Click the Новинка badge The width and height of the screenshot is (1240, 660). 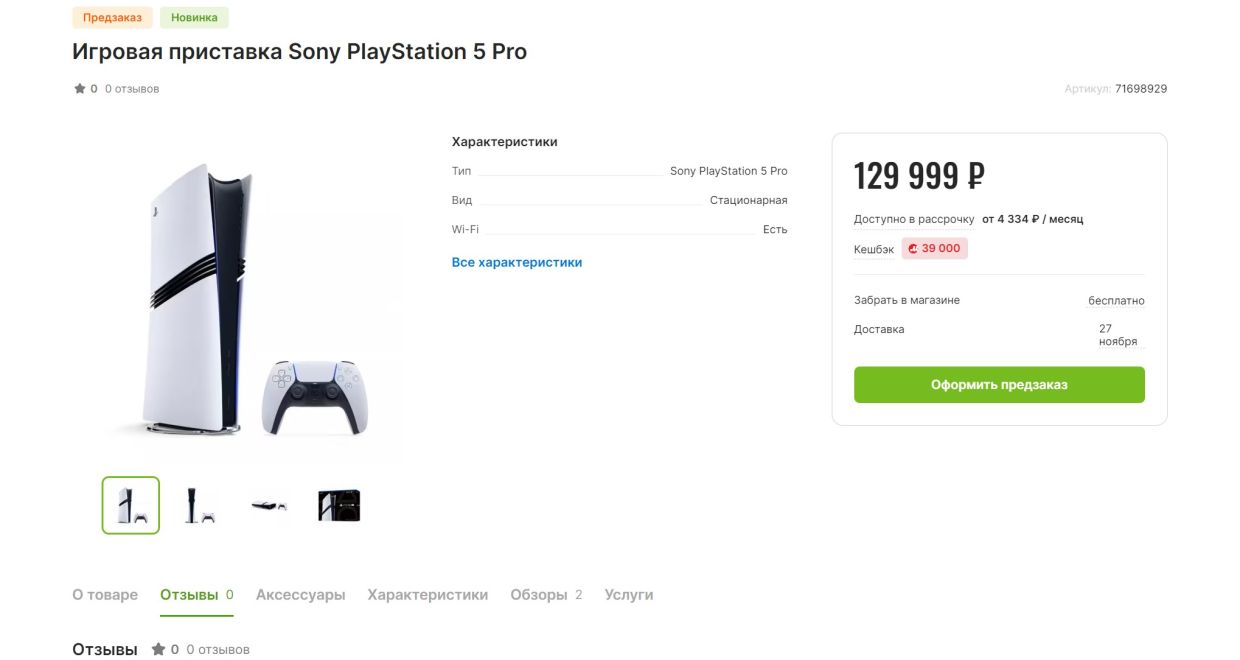point(194,18)
